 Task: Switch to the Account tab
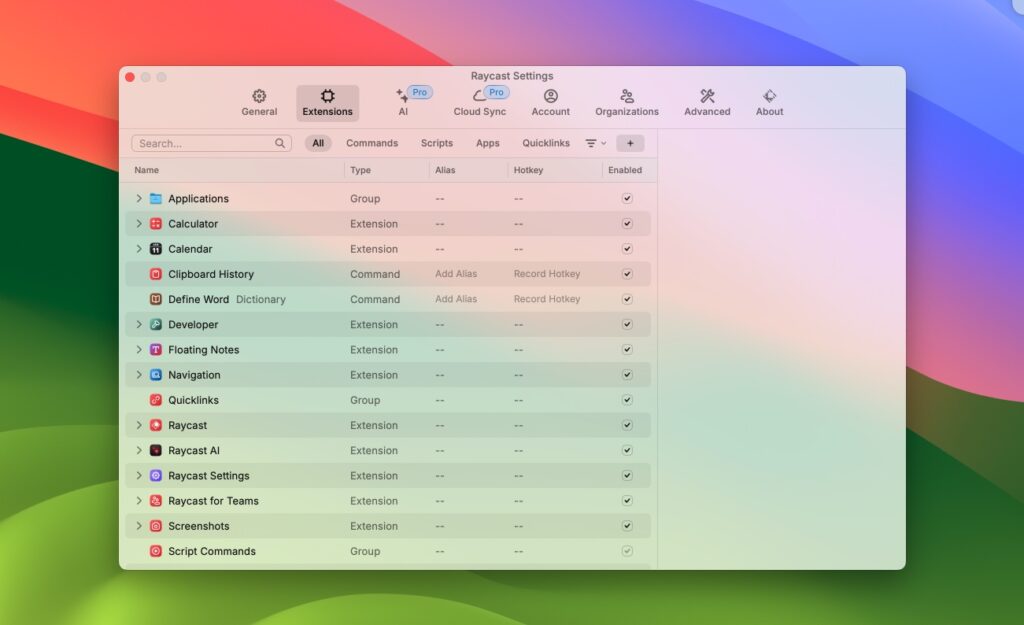point(550,101)
